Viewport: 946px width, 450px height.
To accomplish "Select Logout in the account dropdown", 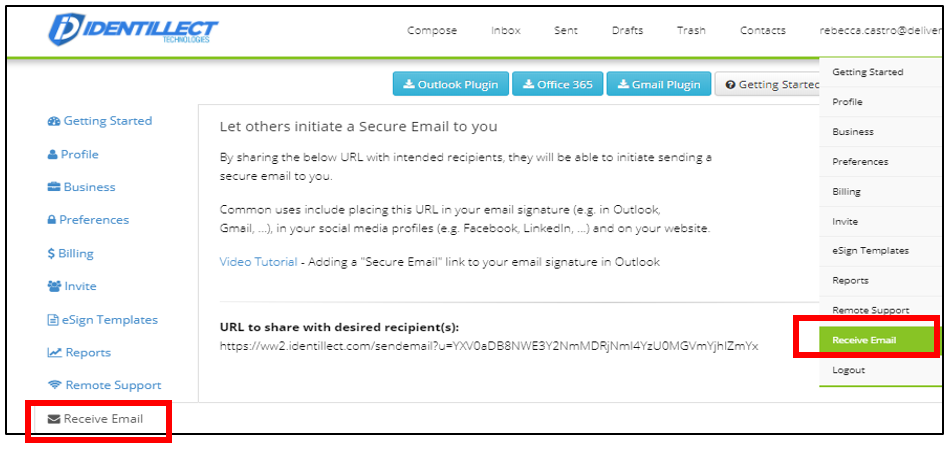I will (848, 370).
